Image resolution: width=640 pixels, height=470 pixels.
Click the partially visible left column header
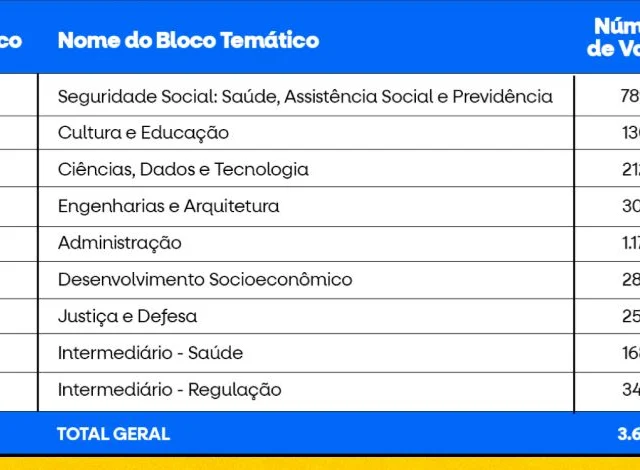(x=11, y=40)
